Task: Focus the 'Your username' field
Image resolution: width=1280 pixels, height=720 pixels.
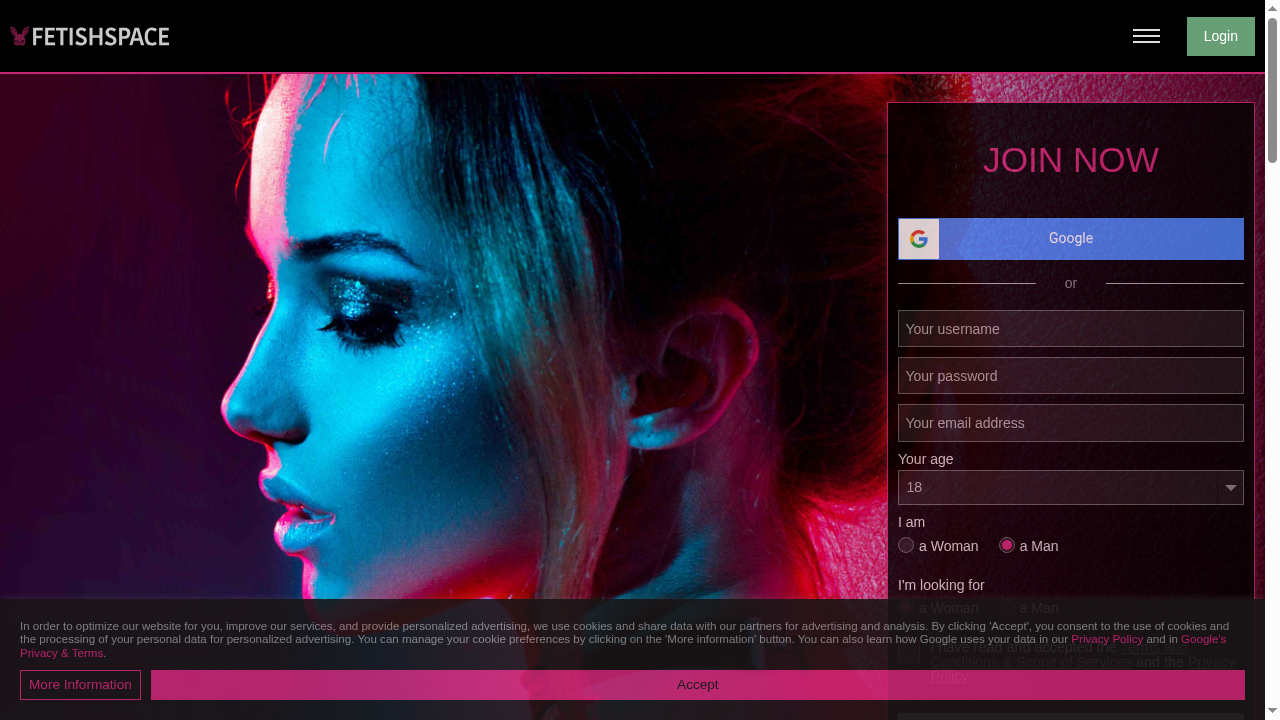Action: (1070, 329)
